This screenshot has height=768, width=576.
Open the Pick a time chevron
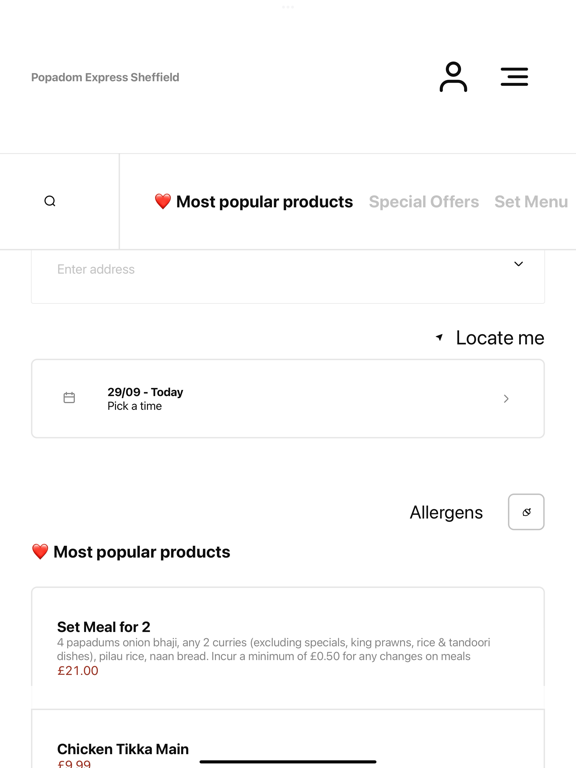coord(506,399)
